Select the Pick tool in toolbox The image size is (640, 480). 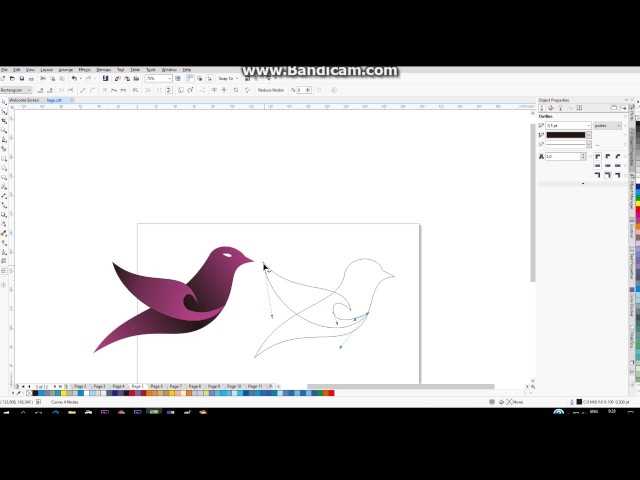pos(4,102)
